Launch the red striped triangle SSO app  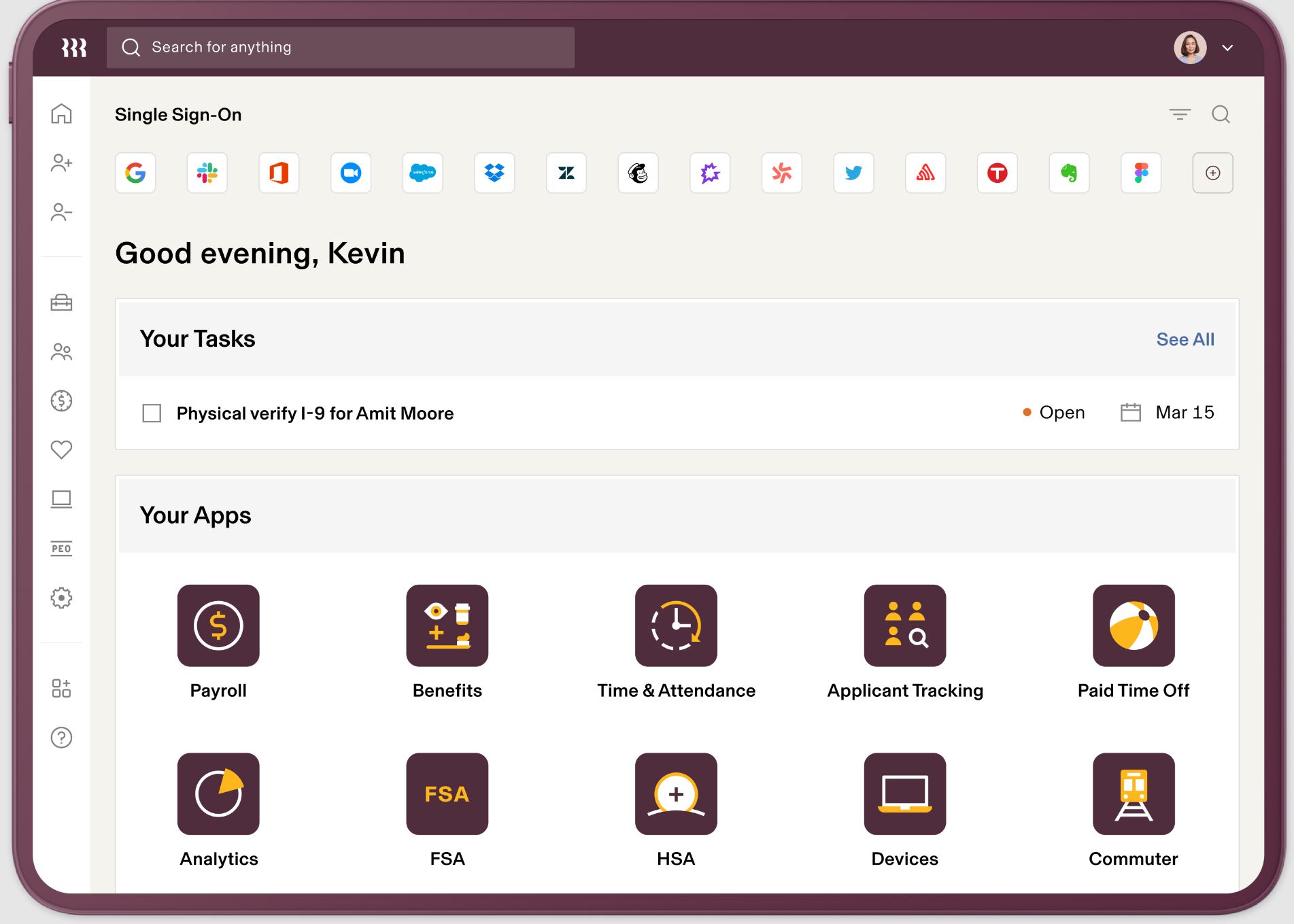pos(925,173)
